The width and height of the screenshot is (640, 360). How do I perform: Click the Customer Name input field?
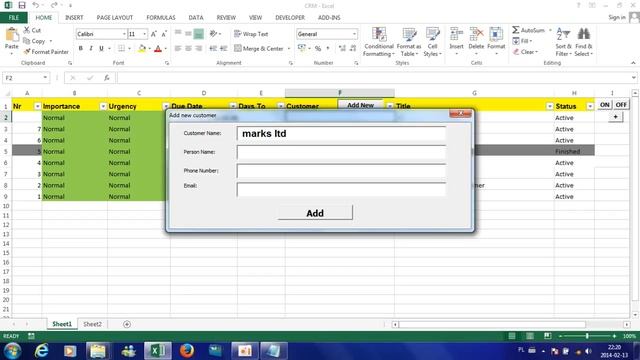(341, 133)
